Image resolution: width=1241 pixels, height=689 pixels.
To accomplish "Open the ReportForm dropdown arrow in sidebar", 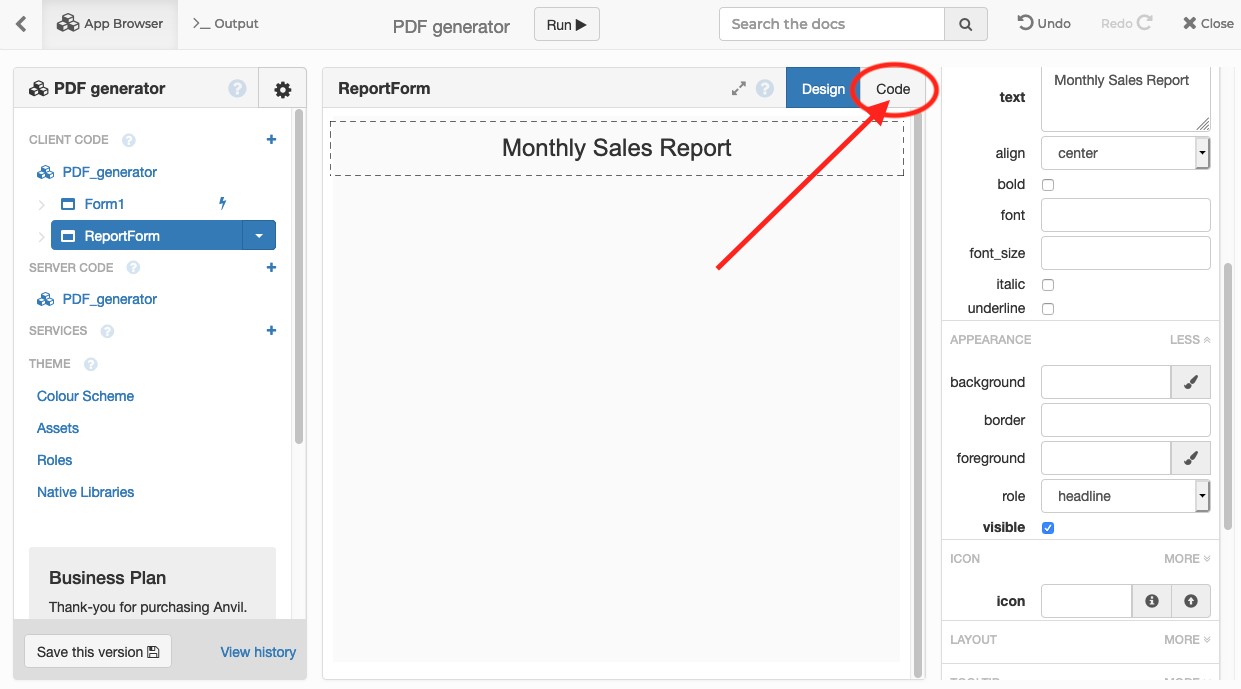I will (x=259, y=236).
